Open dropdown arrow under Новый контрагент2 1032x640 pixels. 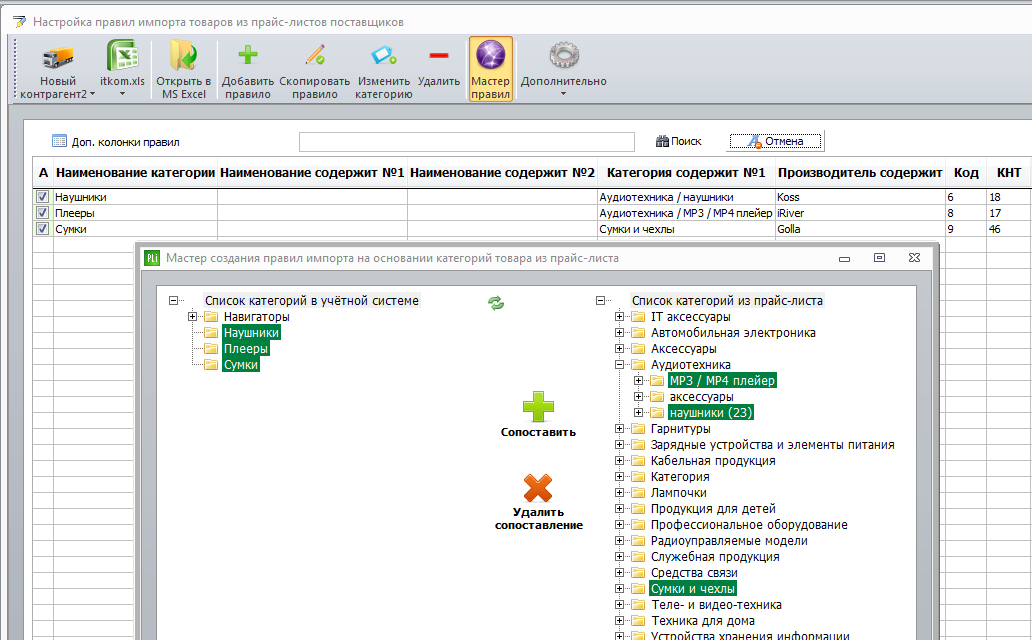click(92, 94)
